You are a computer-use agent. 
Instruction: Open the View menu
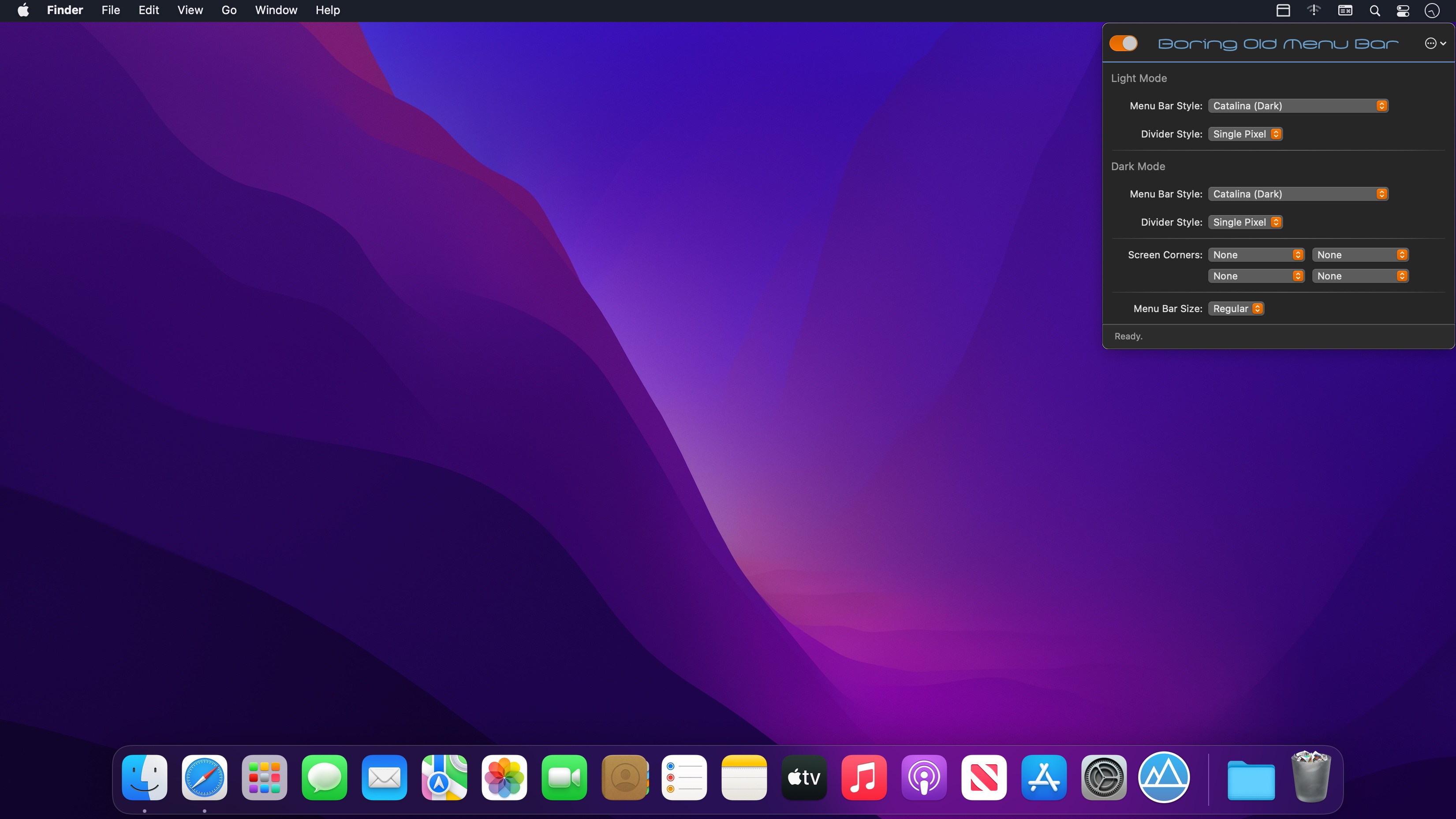tap(190, 10)
